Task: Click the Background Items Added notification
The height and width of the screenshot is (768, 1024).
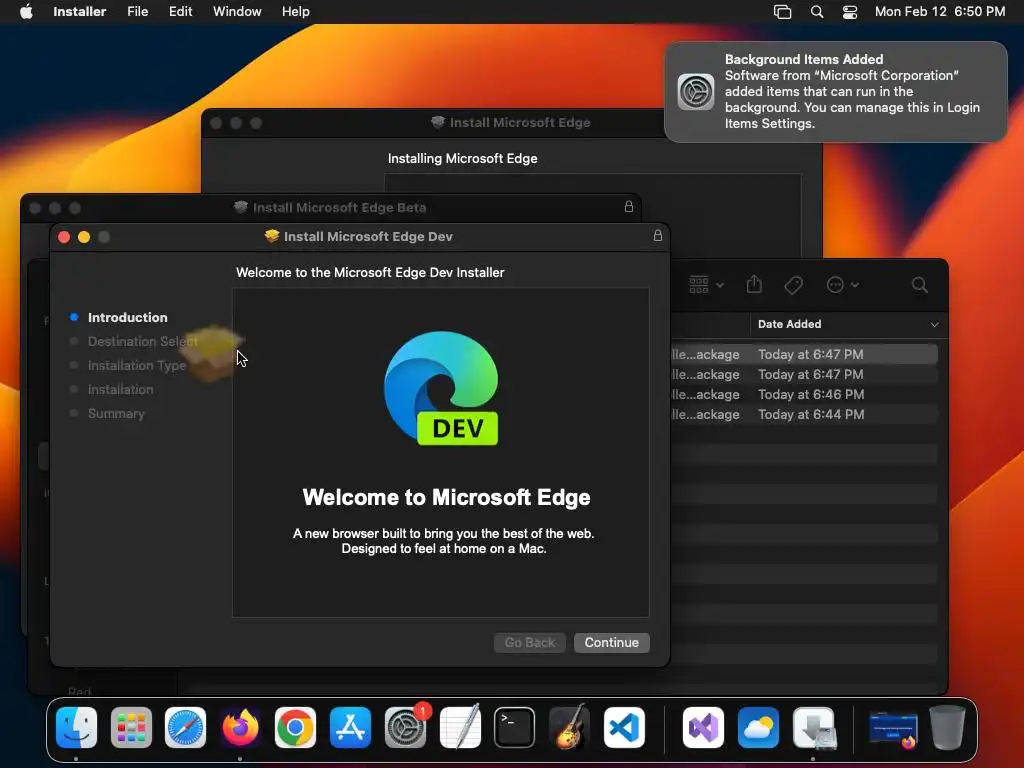Action: 836,91
